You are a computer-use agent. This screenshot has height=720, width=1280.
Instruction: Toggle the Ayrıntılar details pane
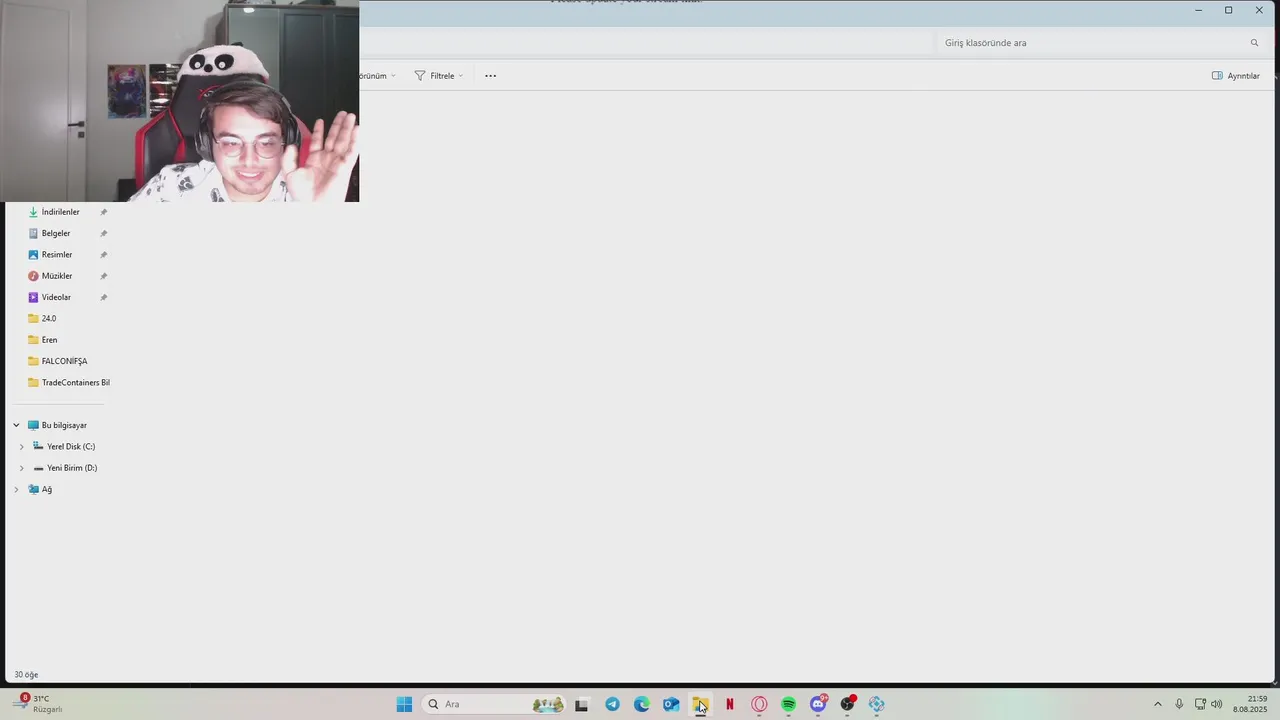[x=1235, y=76]
